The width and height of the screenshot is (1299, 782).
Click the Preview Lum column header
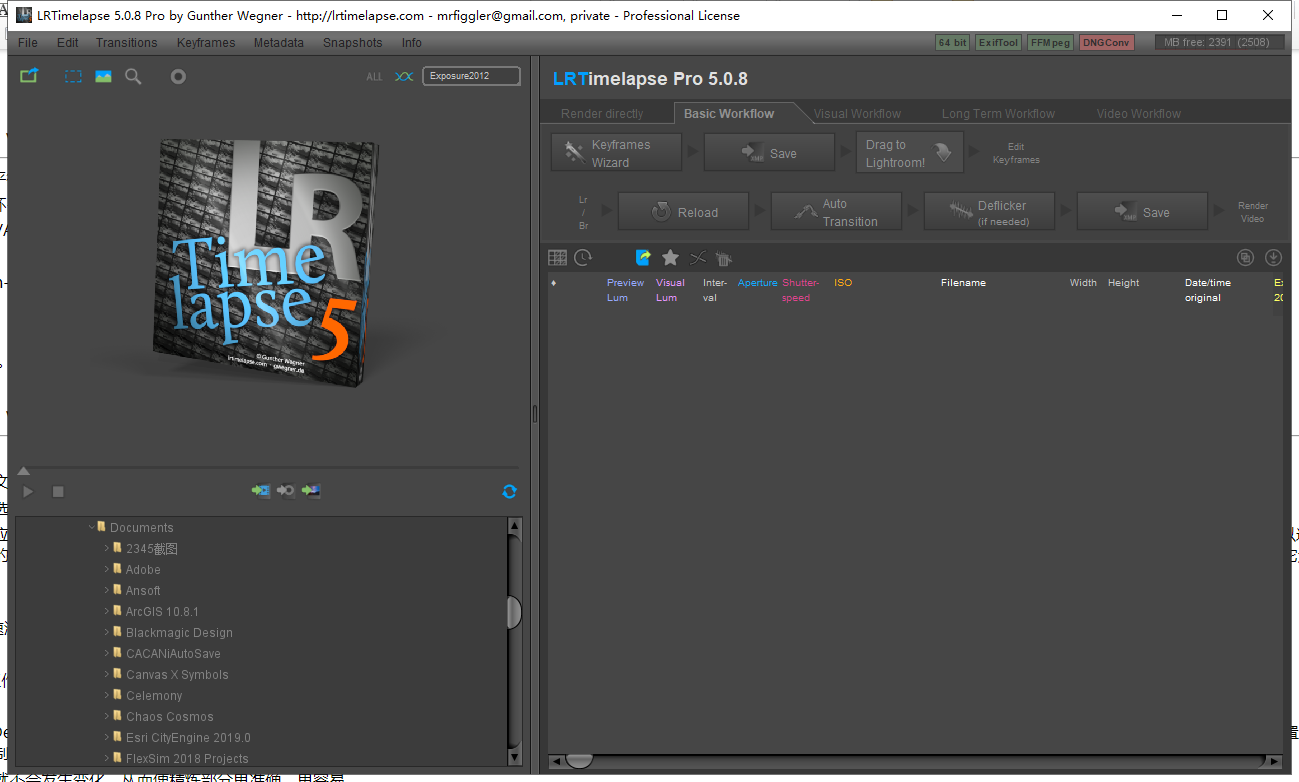tap(625, 290)
